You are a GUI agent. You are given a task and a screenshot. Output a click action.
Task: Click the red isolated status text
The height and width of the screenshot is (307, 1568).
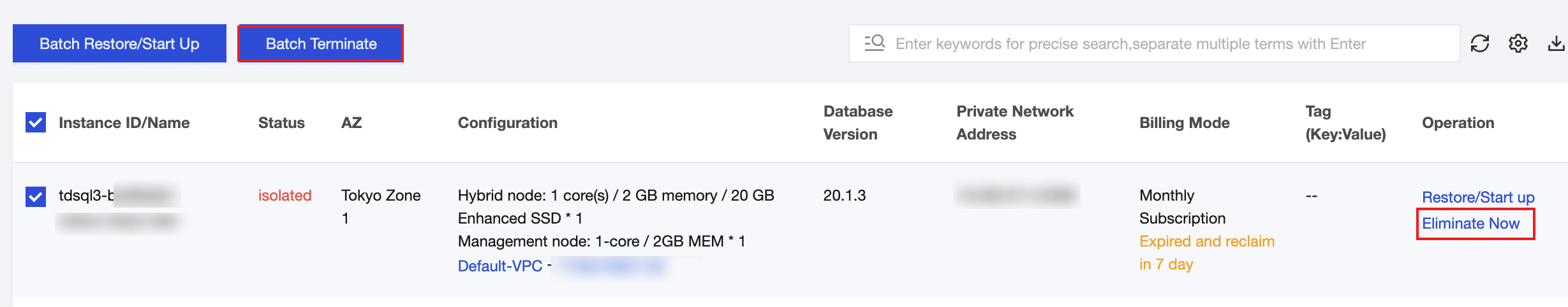[x=285, y=196]
